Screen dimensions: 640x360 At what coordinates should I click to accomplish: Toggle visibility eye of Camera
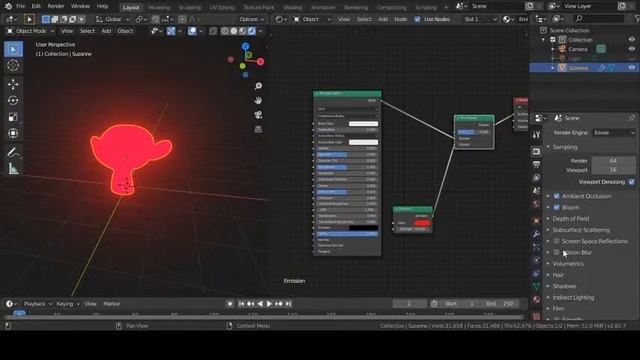click(632, 49)
